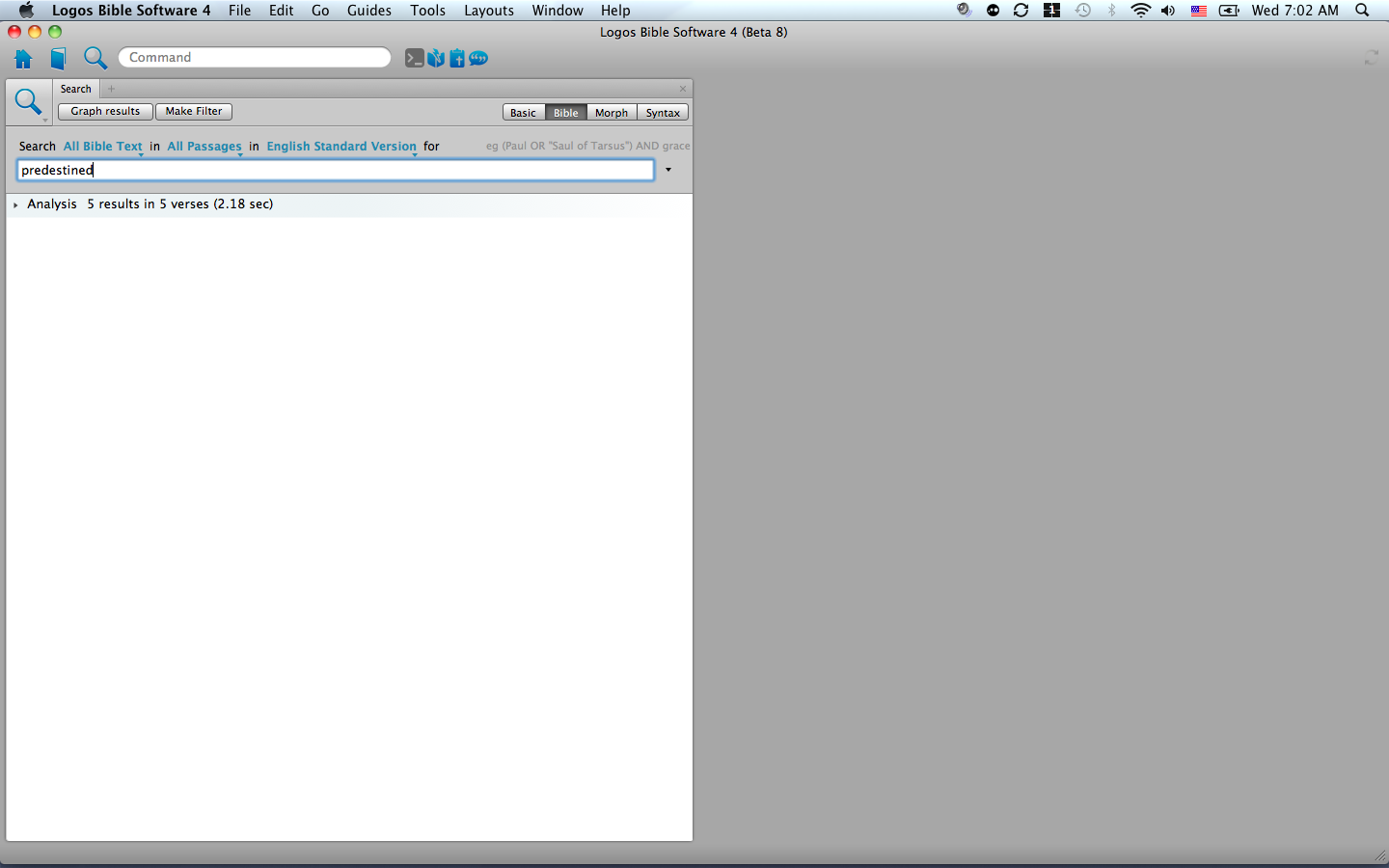
Task: Open the Library book icon
Action: (x=58, y=59)
